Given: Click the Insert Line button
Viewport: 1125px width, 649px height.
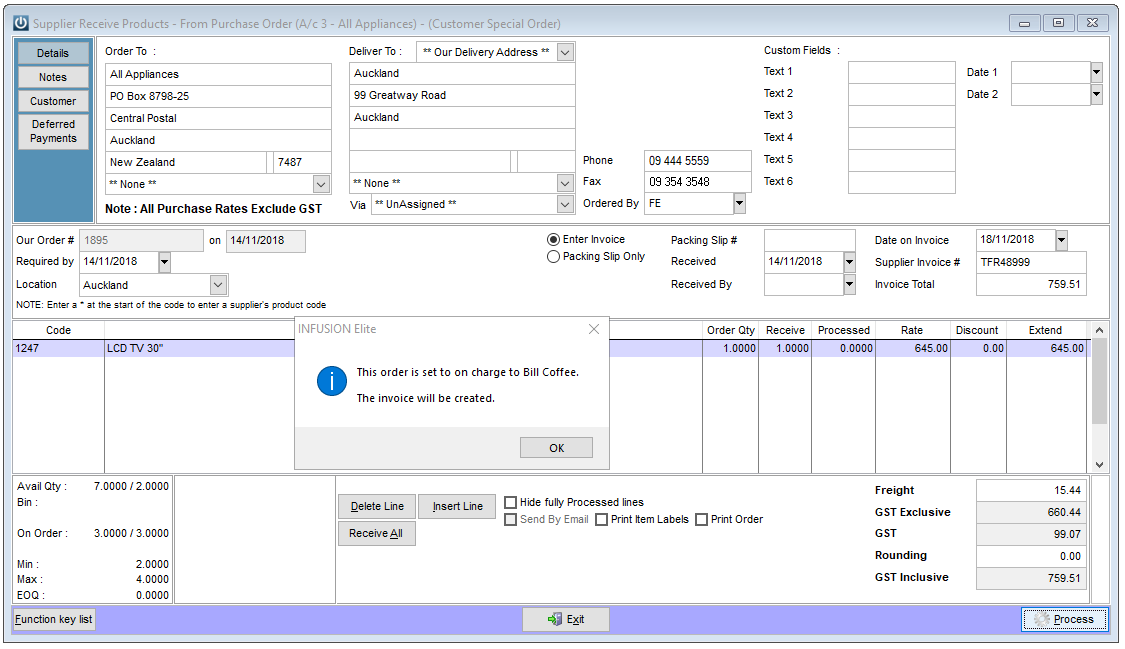Looking at the screenshot, I should (x=458, y=506).
